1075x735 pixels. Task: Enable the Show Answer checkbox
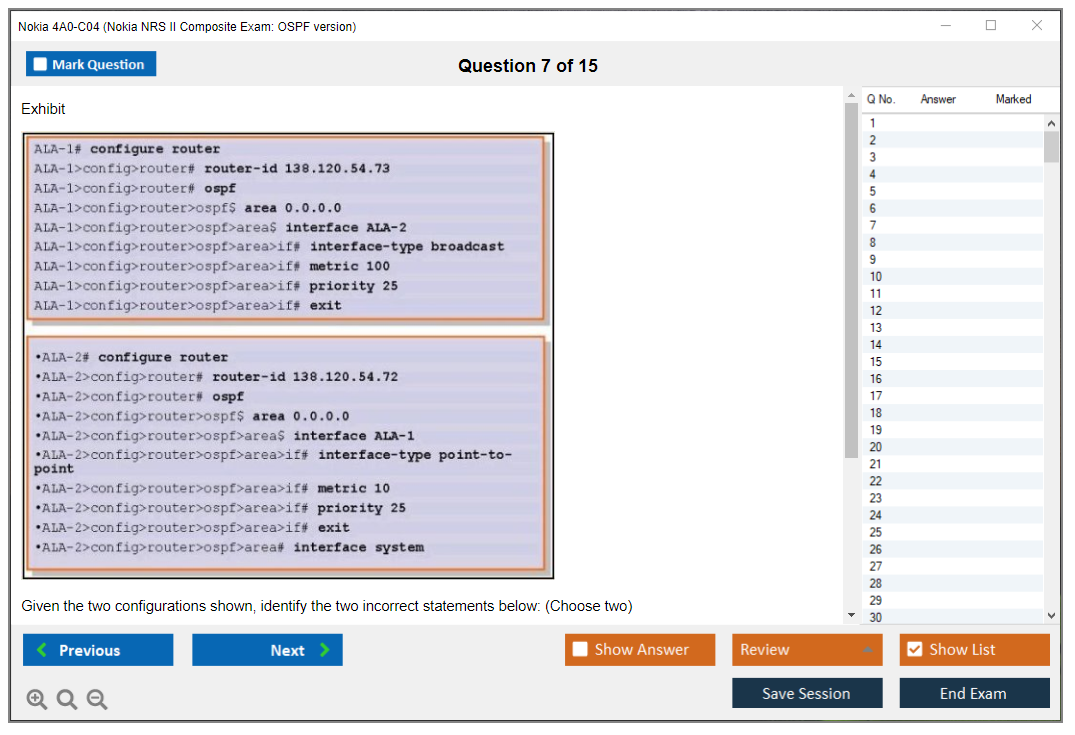point(580,650)
